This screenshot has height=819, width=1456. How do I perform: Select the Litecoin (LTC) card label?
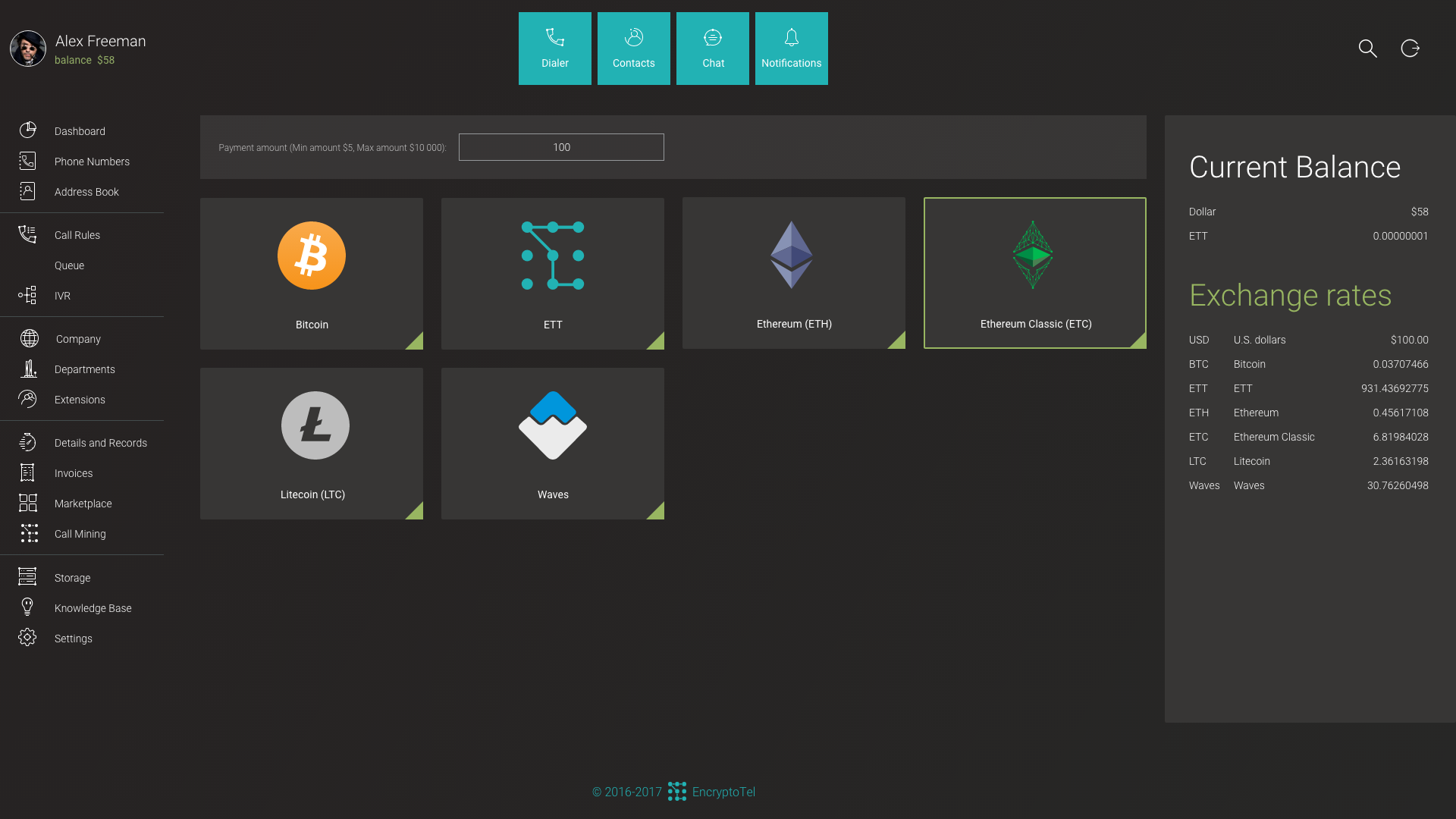[x=312, y=494]
